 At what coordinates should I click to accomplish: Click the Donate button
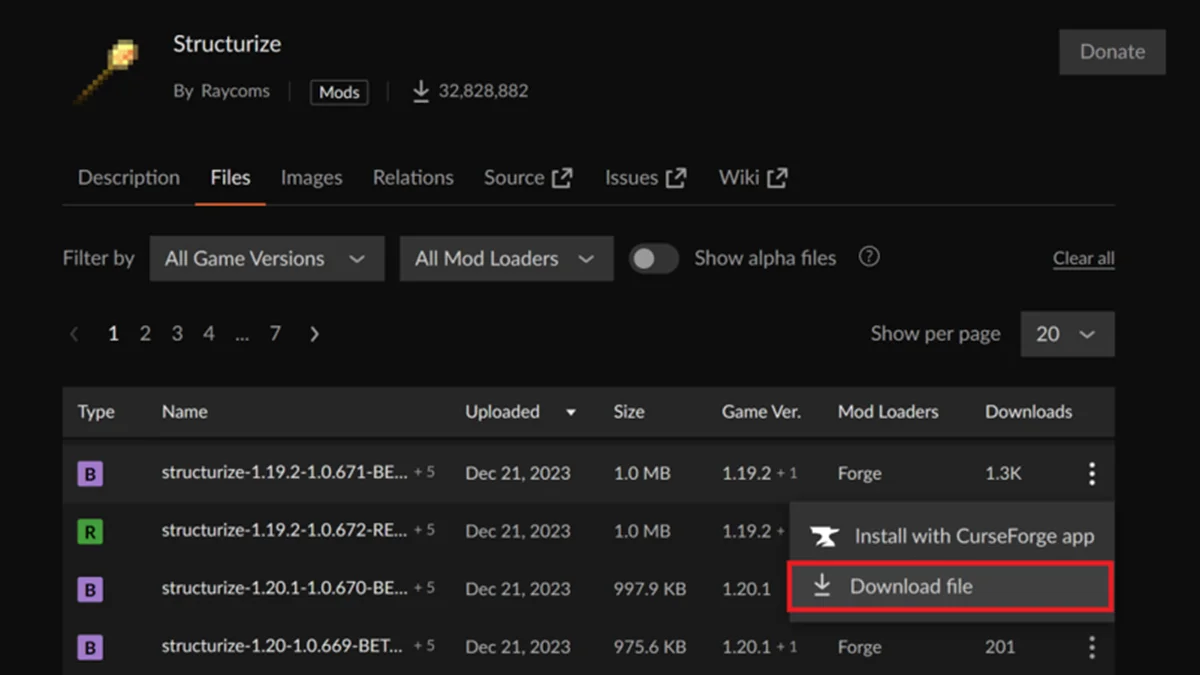pos(1111,52)
